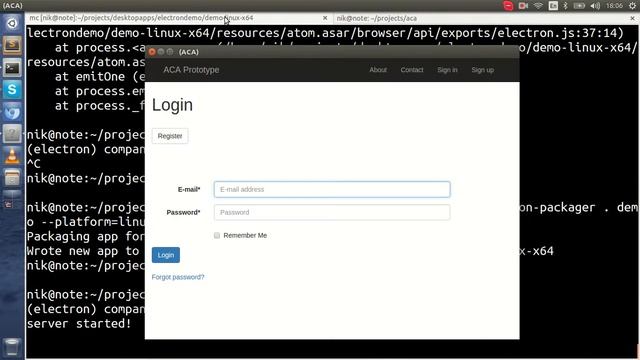Focus the Password input field
The height and width of the screenshot is (360, 640).
click(x=332, y=212)
